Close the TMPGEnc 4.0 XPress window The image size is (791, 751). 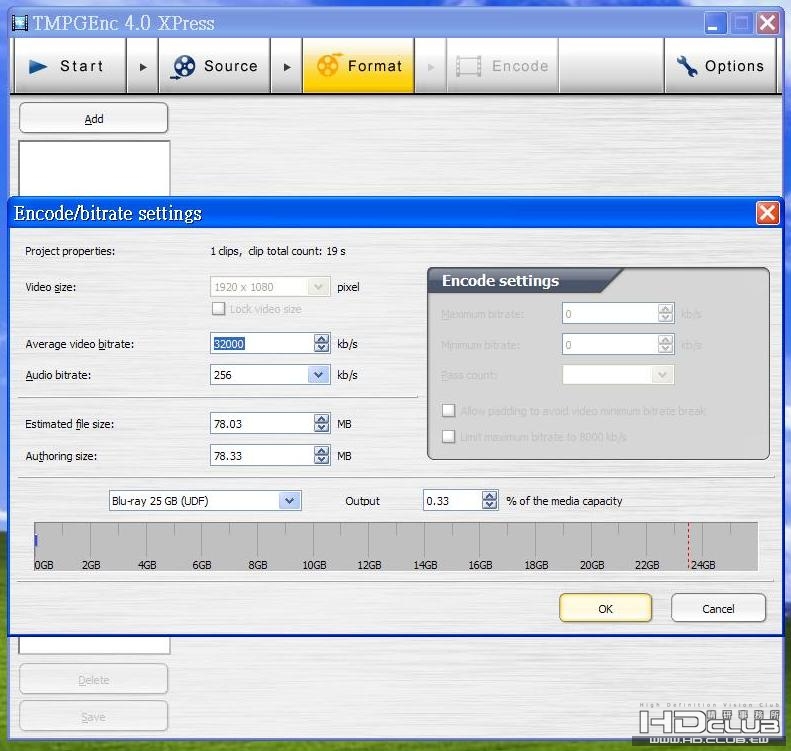point(767,23)
